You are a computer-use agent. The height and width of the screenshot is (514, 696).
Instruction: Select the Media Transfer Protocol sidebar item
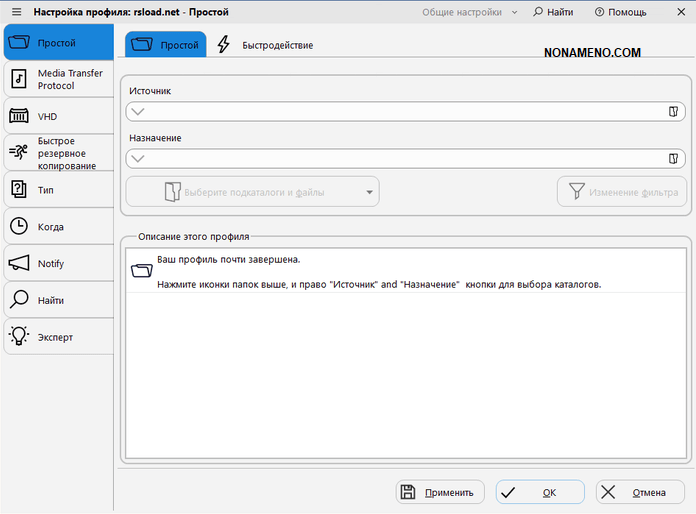point(57,80)
